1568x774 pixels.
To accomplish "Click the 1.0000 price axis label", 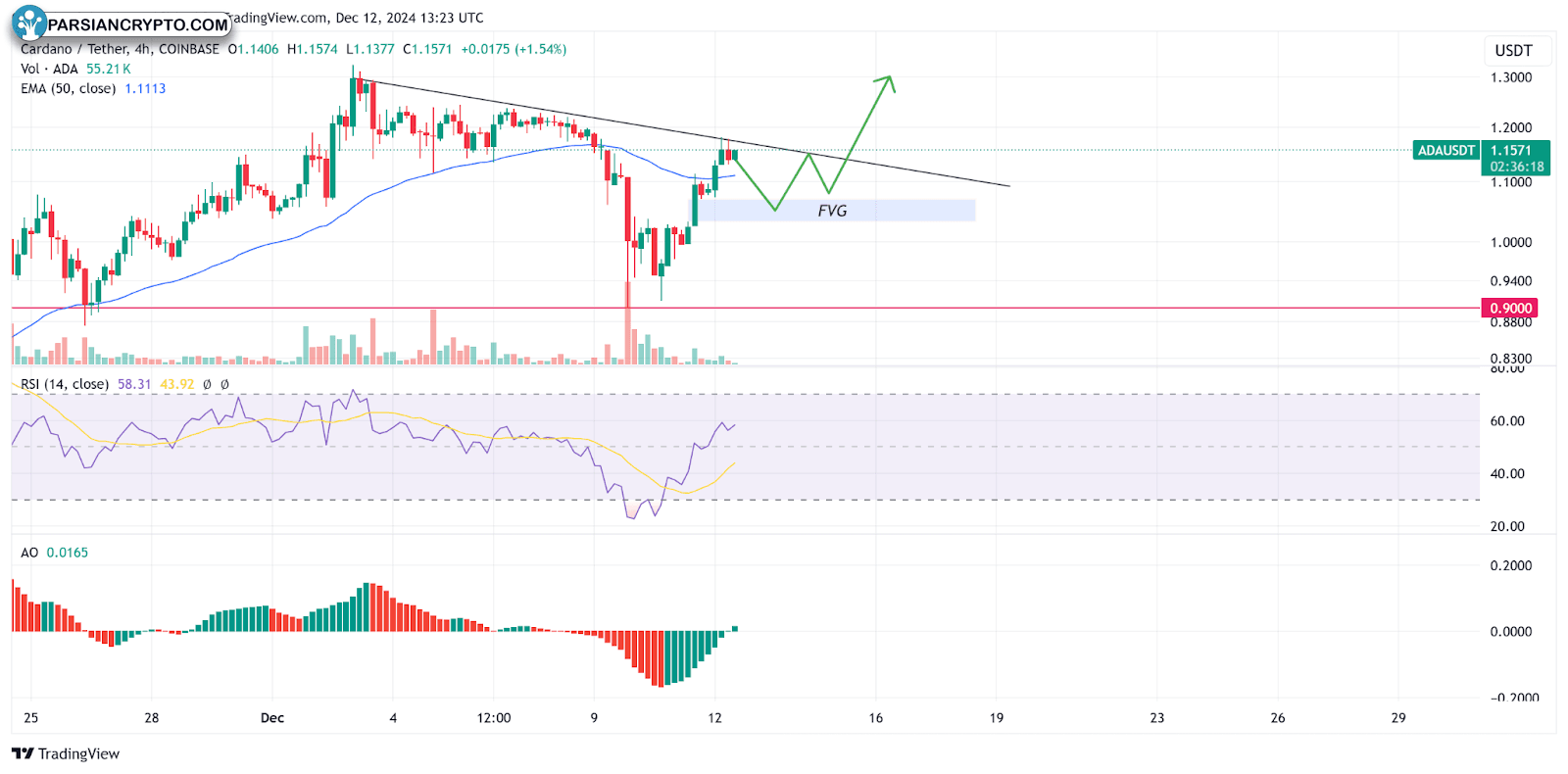I will tap(1511, 242).
